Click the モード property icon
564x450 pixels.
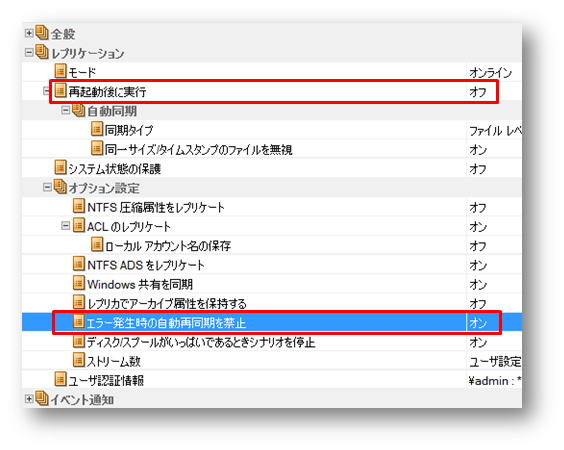[60, 71]
